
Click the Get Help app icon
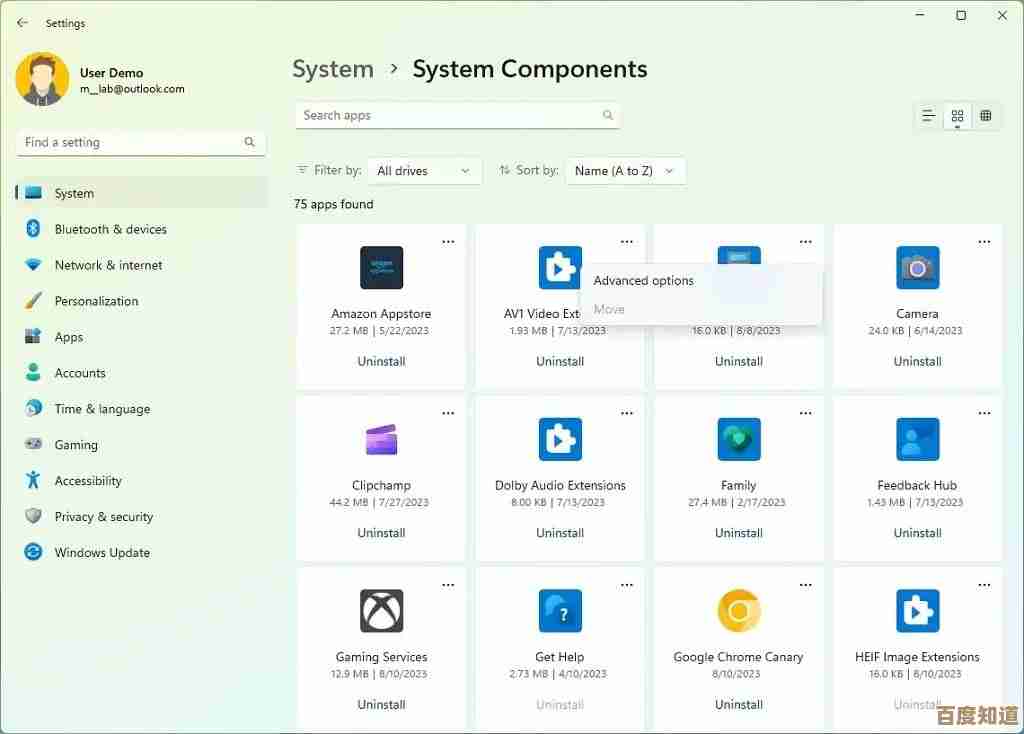click(x=560, y=611)
